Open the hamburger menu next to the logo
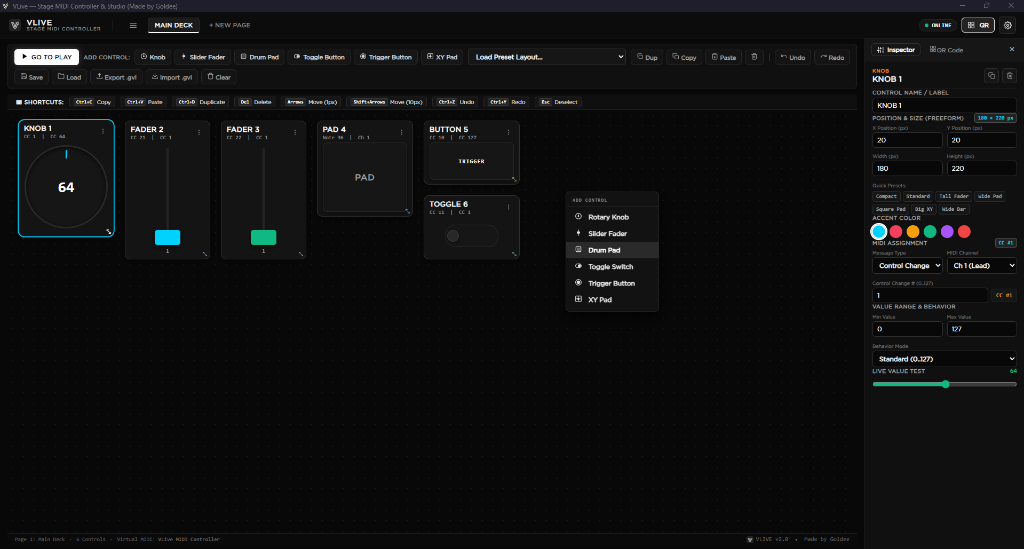 133,25
